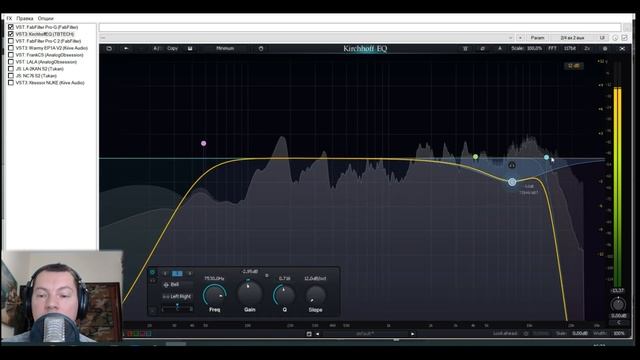Enable the JS LA-2KAN S2 (Tukan) effect

[x=11, y=69]
